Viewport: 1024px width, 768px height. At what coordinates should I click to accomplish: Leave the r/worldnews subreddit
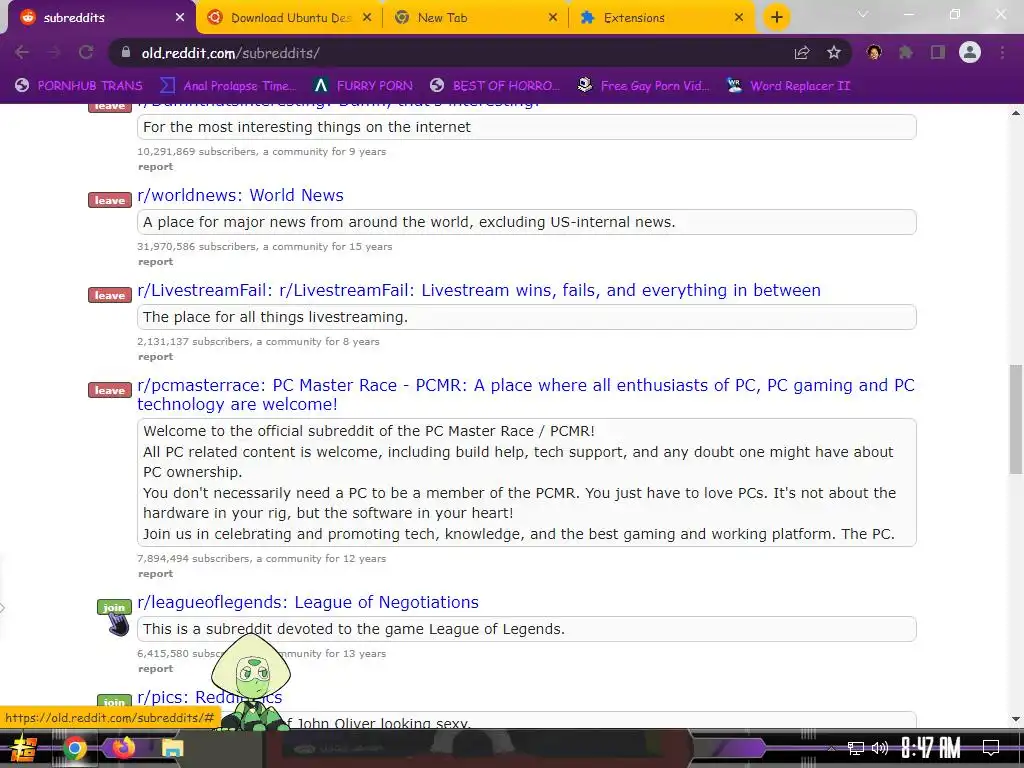[110, 200]
